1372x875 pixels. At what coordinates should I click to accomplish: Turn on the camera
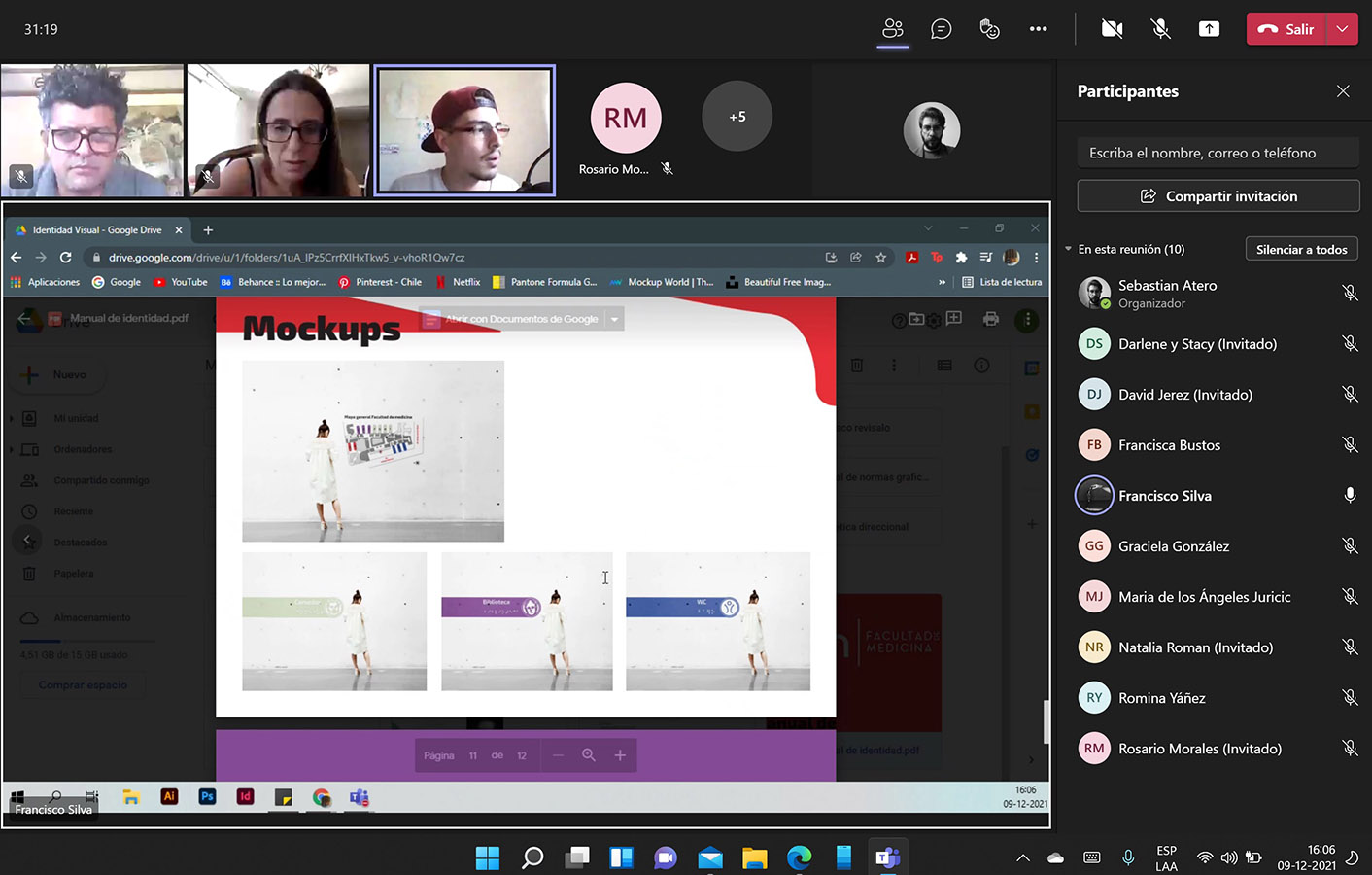coord(1112,29)
